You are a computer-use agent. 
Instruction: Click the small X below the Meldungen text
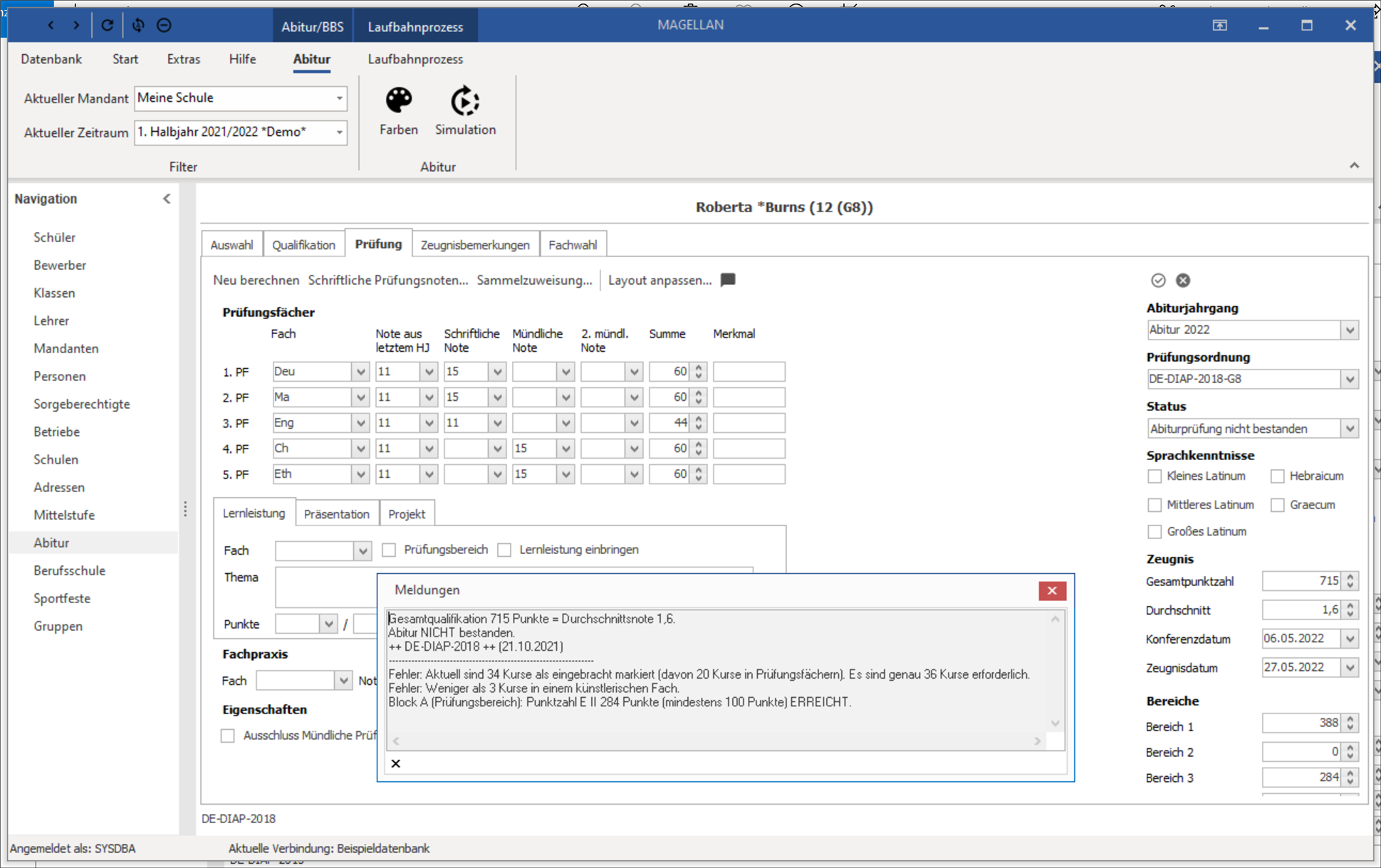[x=396, y=763]
